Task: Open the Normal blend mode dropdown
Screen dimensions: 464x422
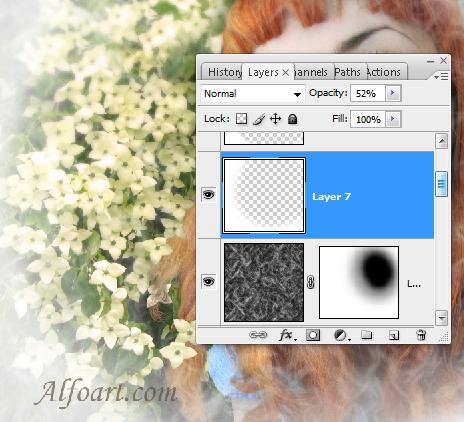Action: tap(253, 94)
